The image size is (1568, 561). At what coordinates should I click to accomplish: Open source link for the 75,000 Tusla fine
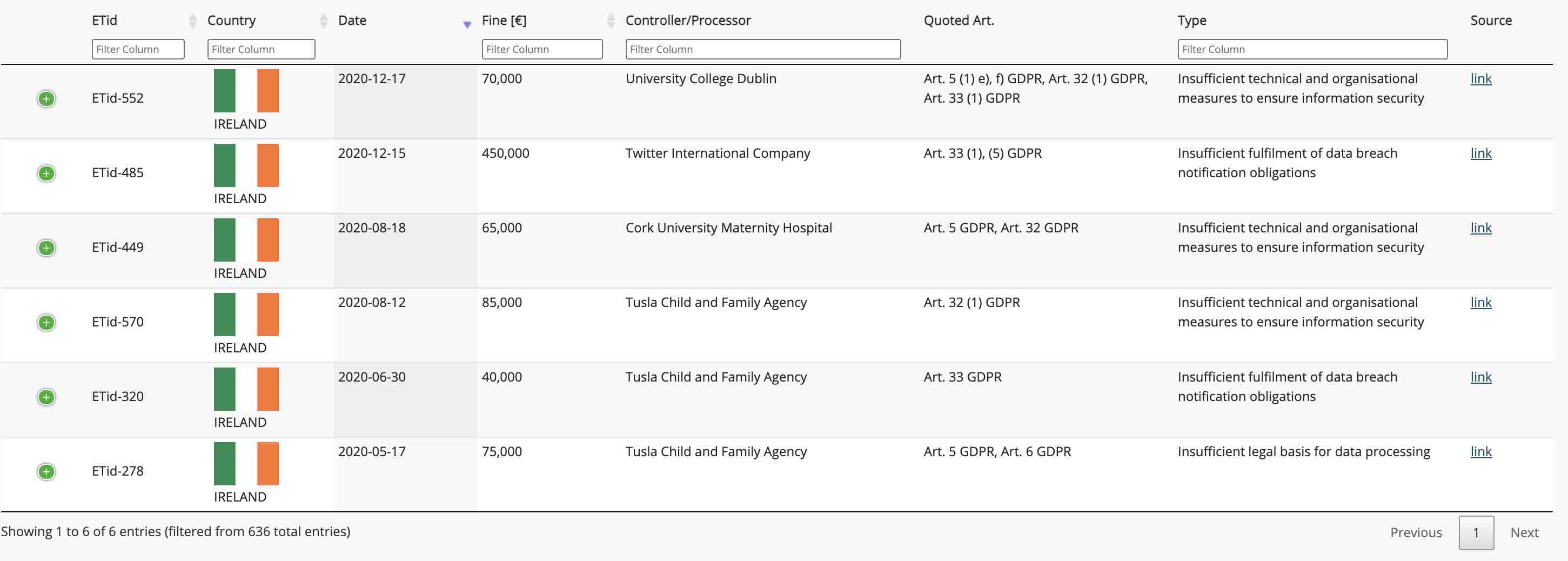point(1481,452)
